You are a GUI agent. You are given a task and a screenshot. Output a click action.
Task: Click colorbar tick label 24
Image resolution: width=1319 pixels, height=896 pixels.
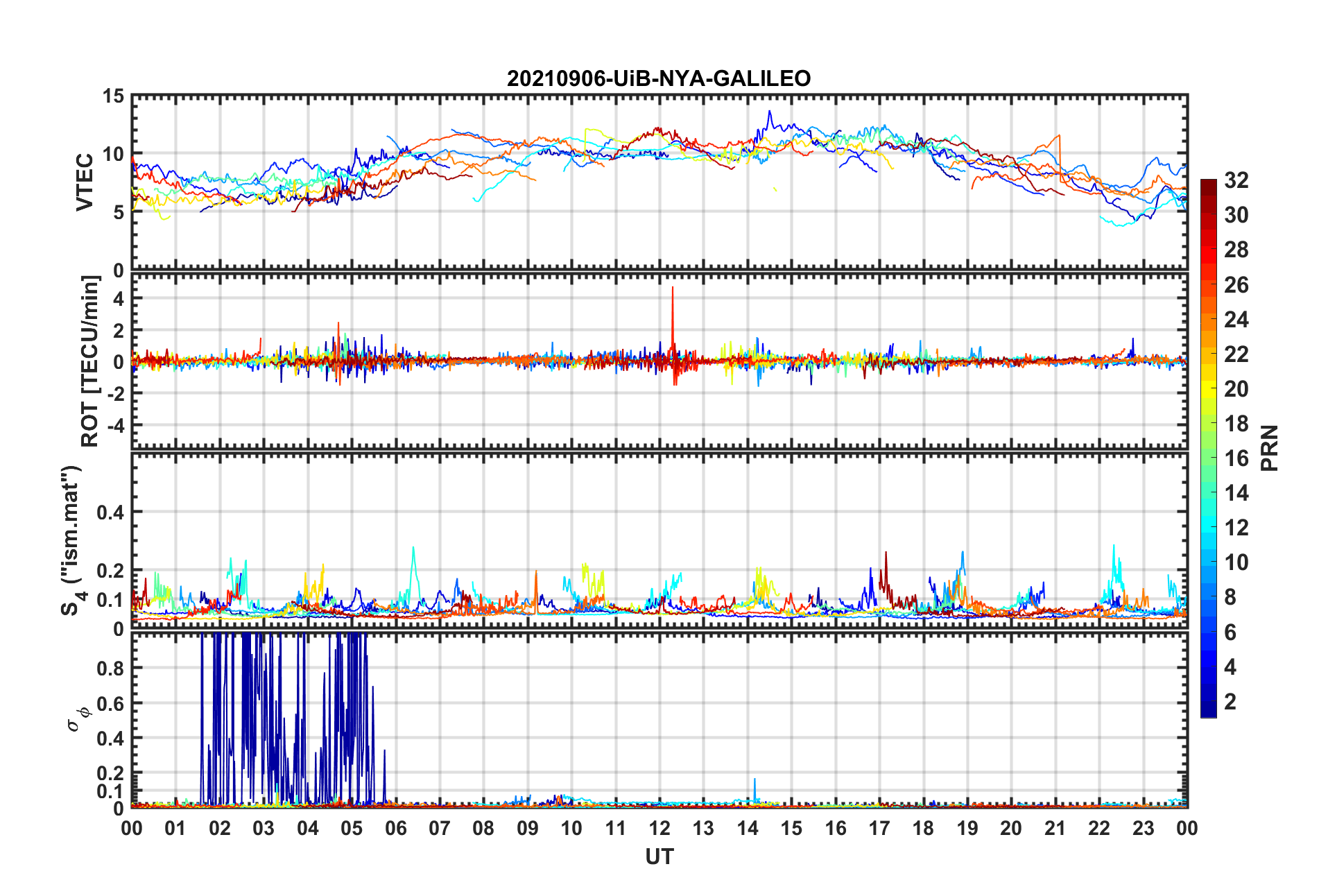[x=1236, y=320]
